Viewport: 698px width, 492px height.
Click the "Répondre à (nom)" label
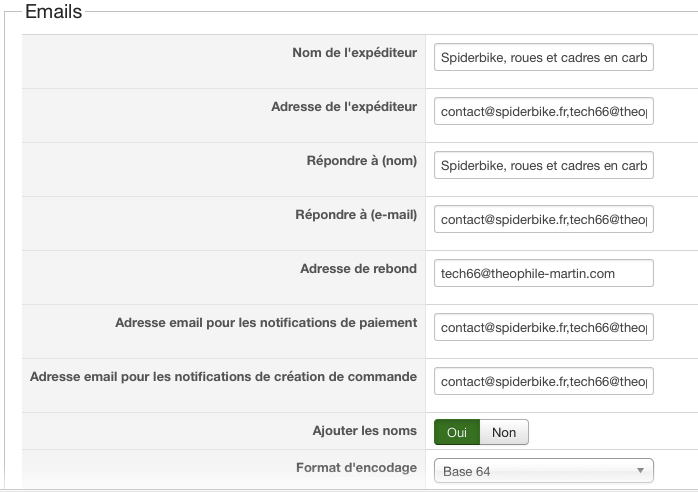click(x=361, y=161)
